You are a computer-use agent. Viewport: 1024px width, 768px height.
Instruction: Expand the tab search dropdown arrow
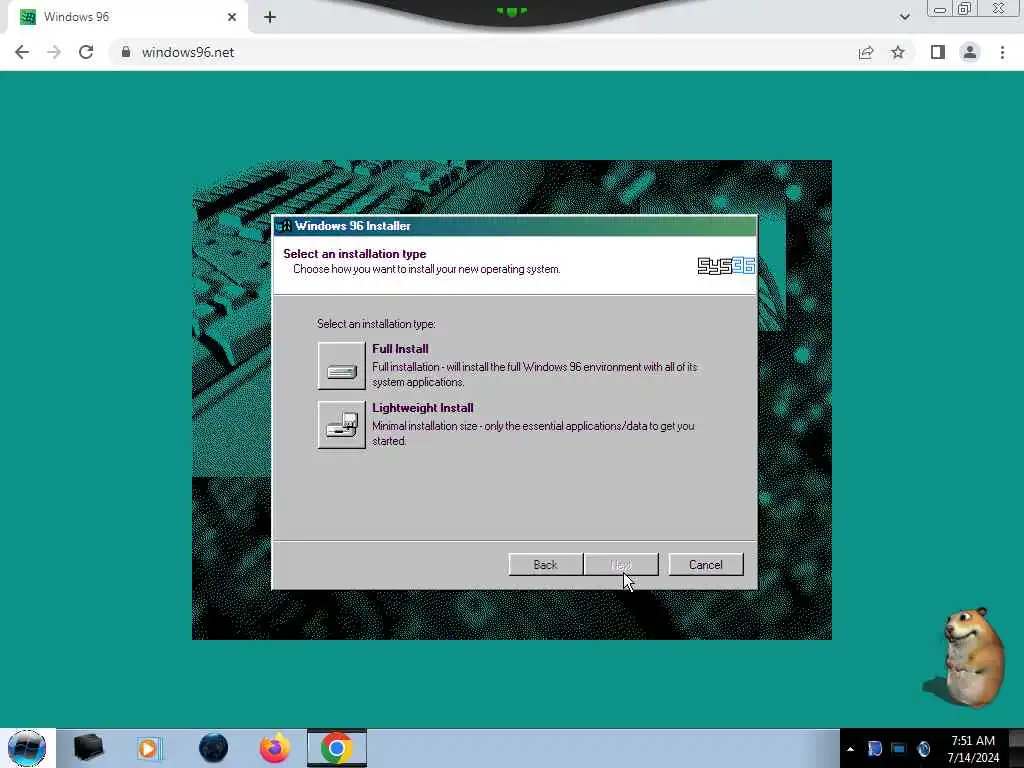(904, 17)
